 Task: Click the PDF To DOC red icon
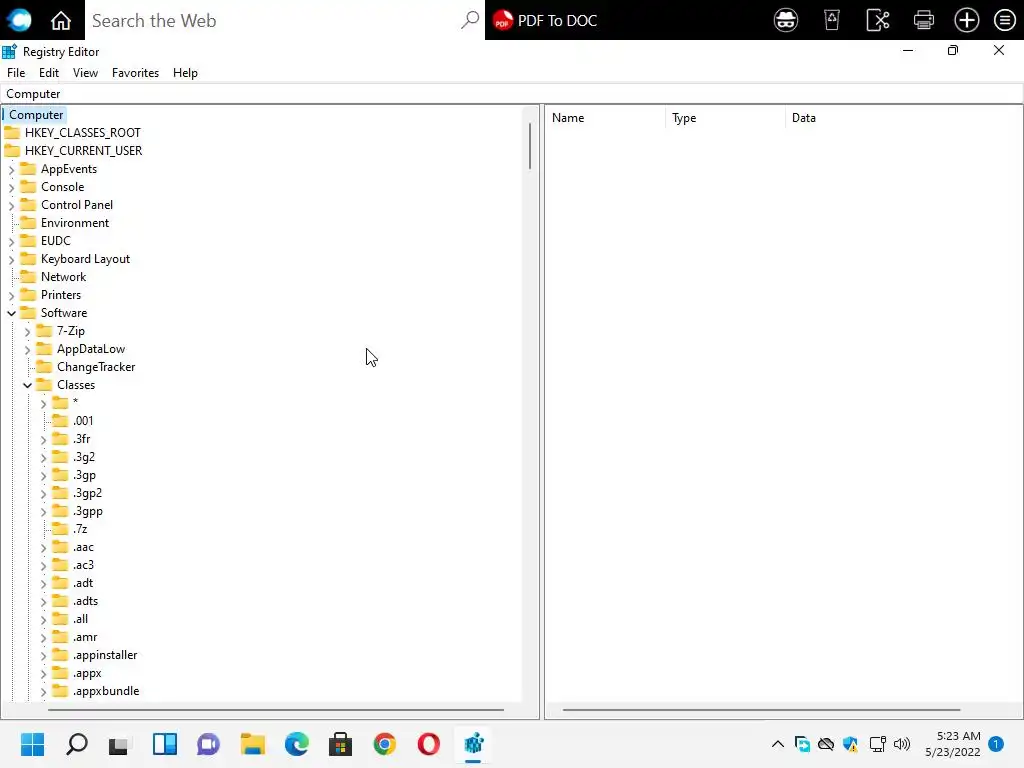point(502,21)
